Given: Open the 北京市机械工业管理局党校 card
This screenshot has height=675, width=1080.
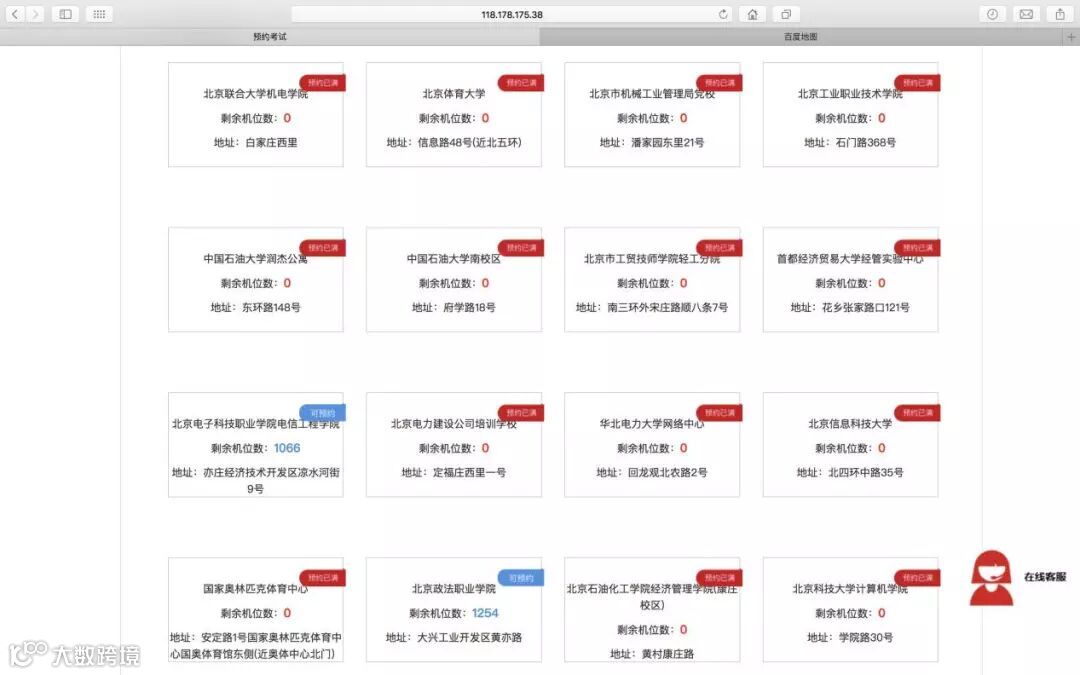Looking at the screenshot, I should point(652,114).
